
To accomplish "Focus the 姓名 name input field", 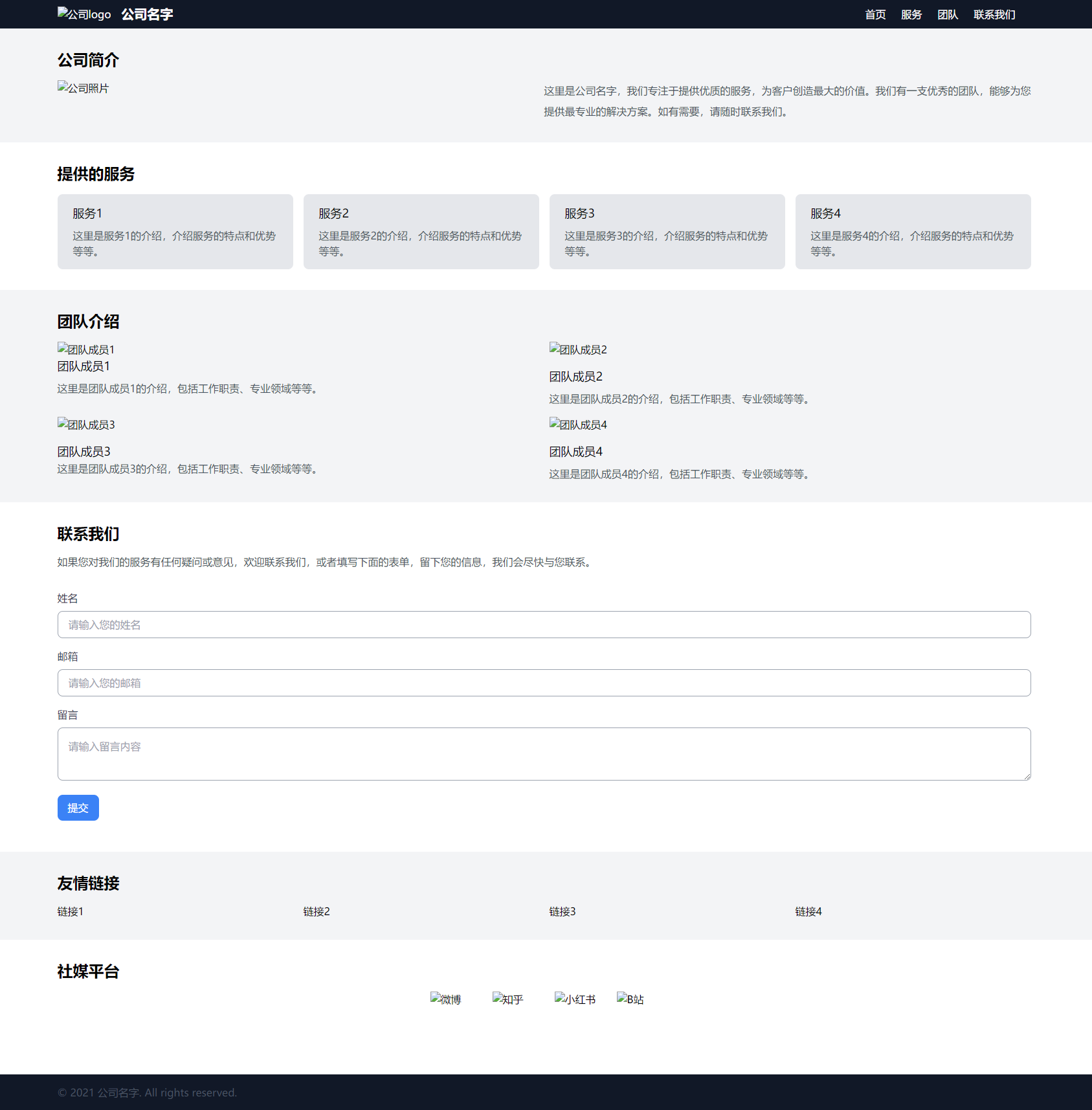I will tap(544, 625).
